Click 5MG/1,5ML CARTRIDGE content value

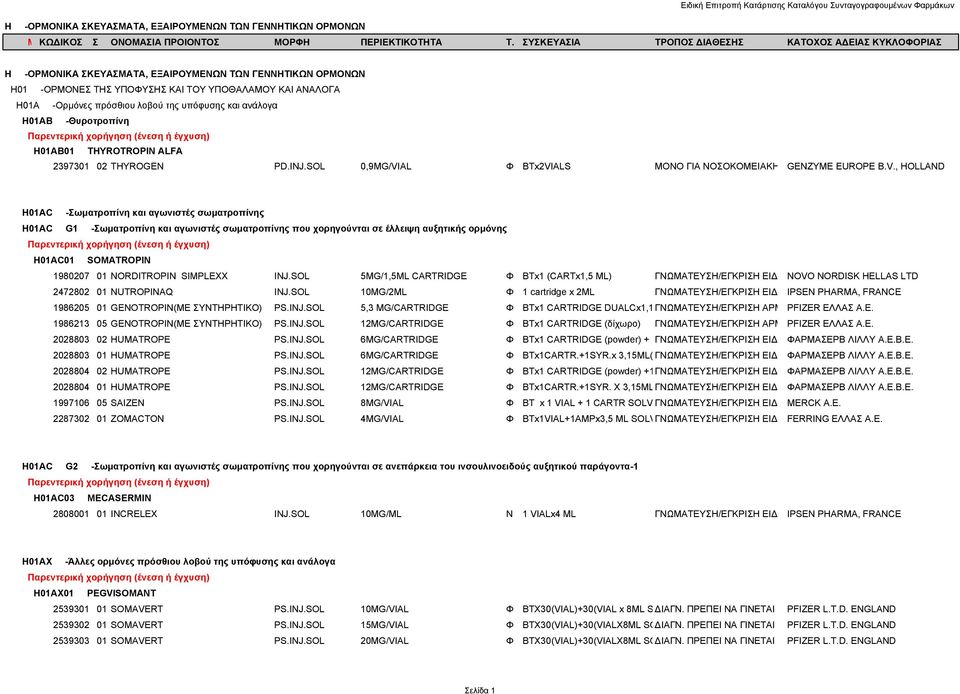pos(413,276)
